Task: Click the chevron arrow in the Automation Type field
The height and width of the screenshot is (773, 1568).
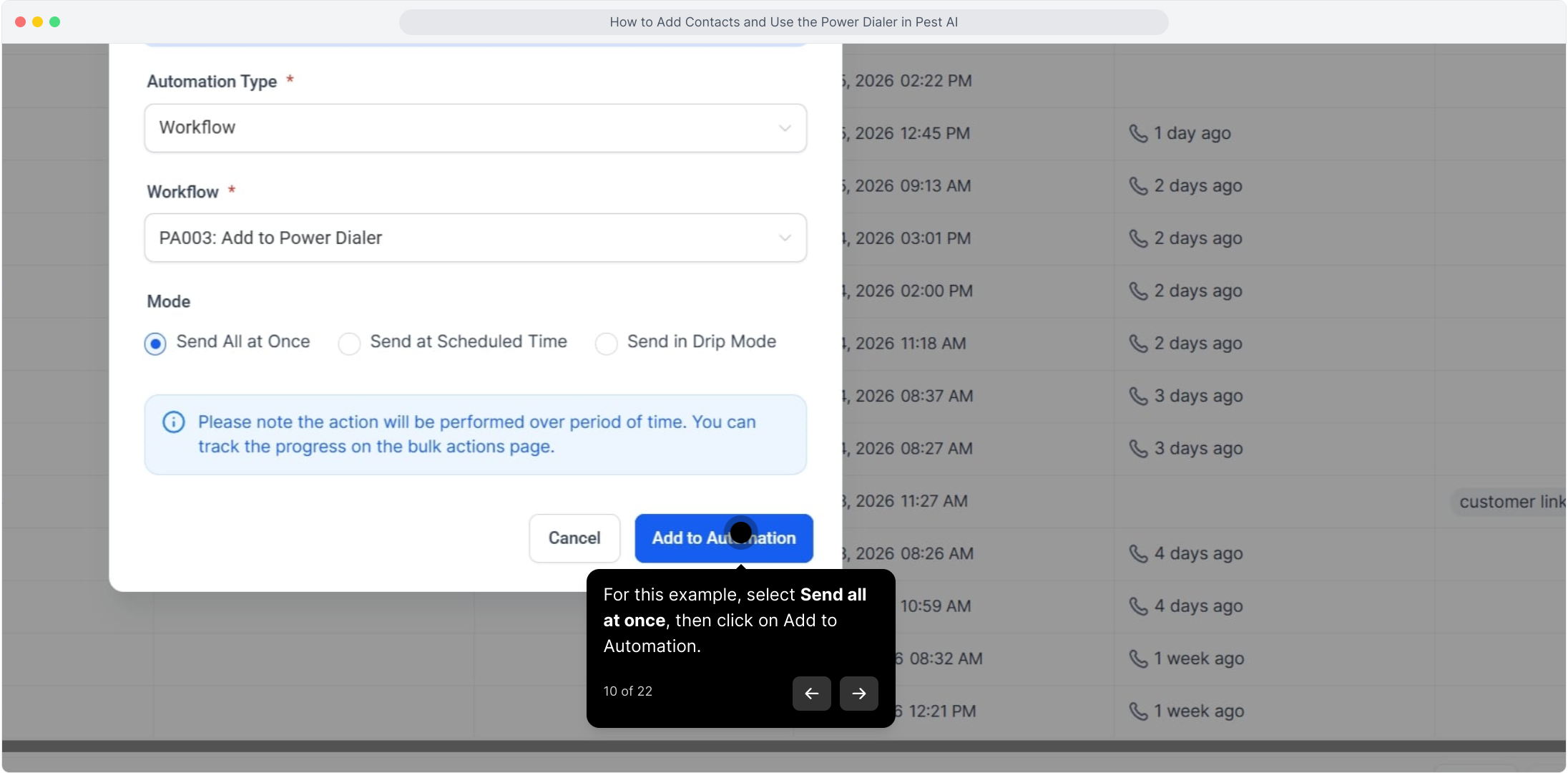Action: tap(785, 128)
